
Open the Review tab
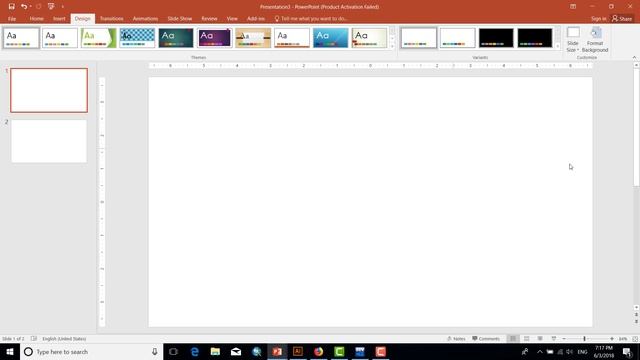pyautogui.click(x=209, y=19)
